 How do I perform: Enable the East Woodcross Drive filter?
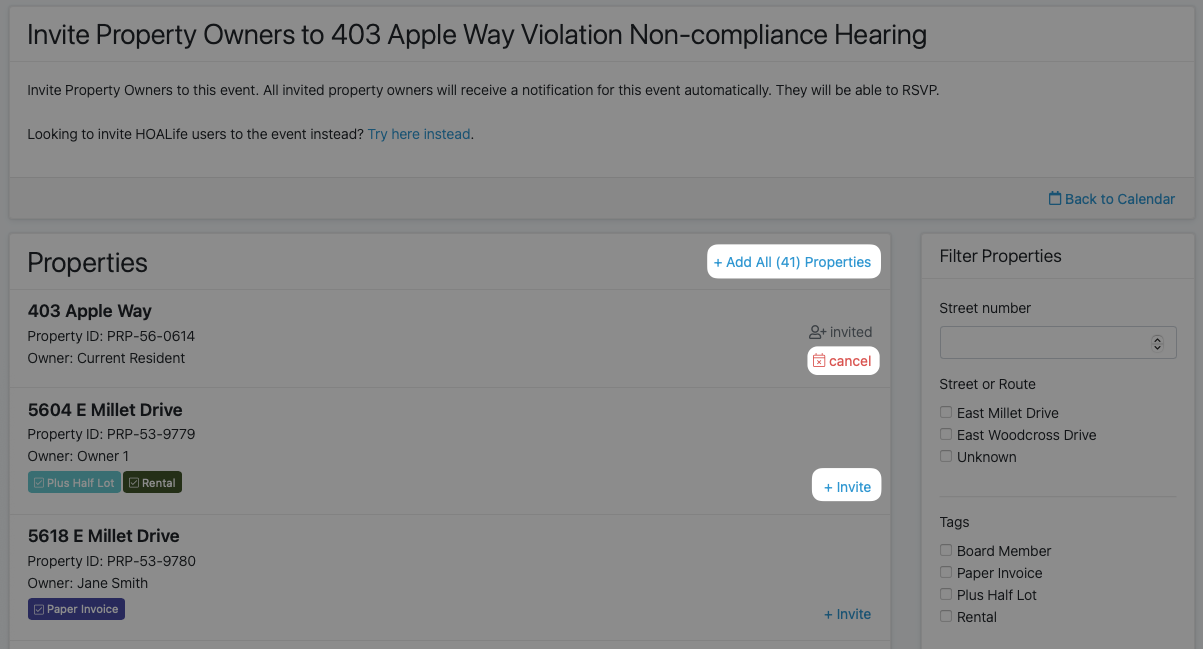point(946,434)
